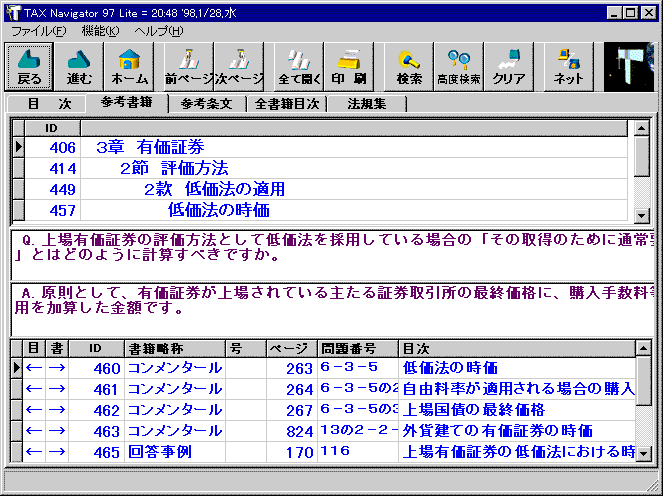663x496 pixels.
Task: Click the right arrow in row 460
Action: coord(57,368)
